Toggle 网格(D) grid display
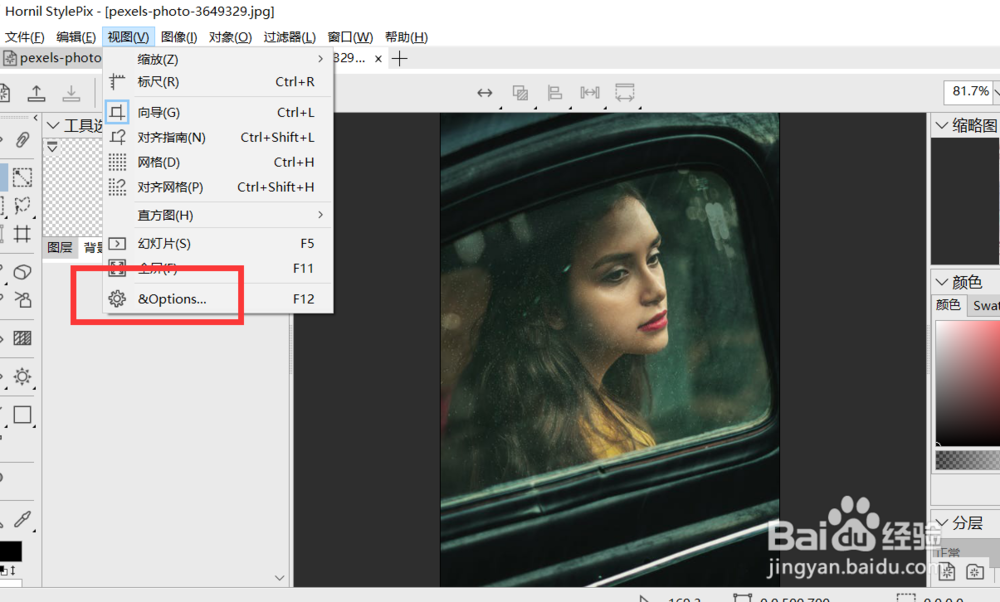Viewport: 1000px width, 602px height. pyautogui.click(x=218, y=162)
